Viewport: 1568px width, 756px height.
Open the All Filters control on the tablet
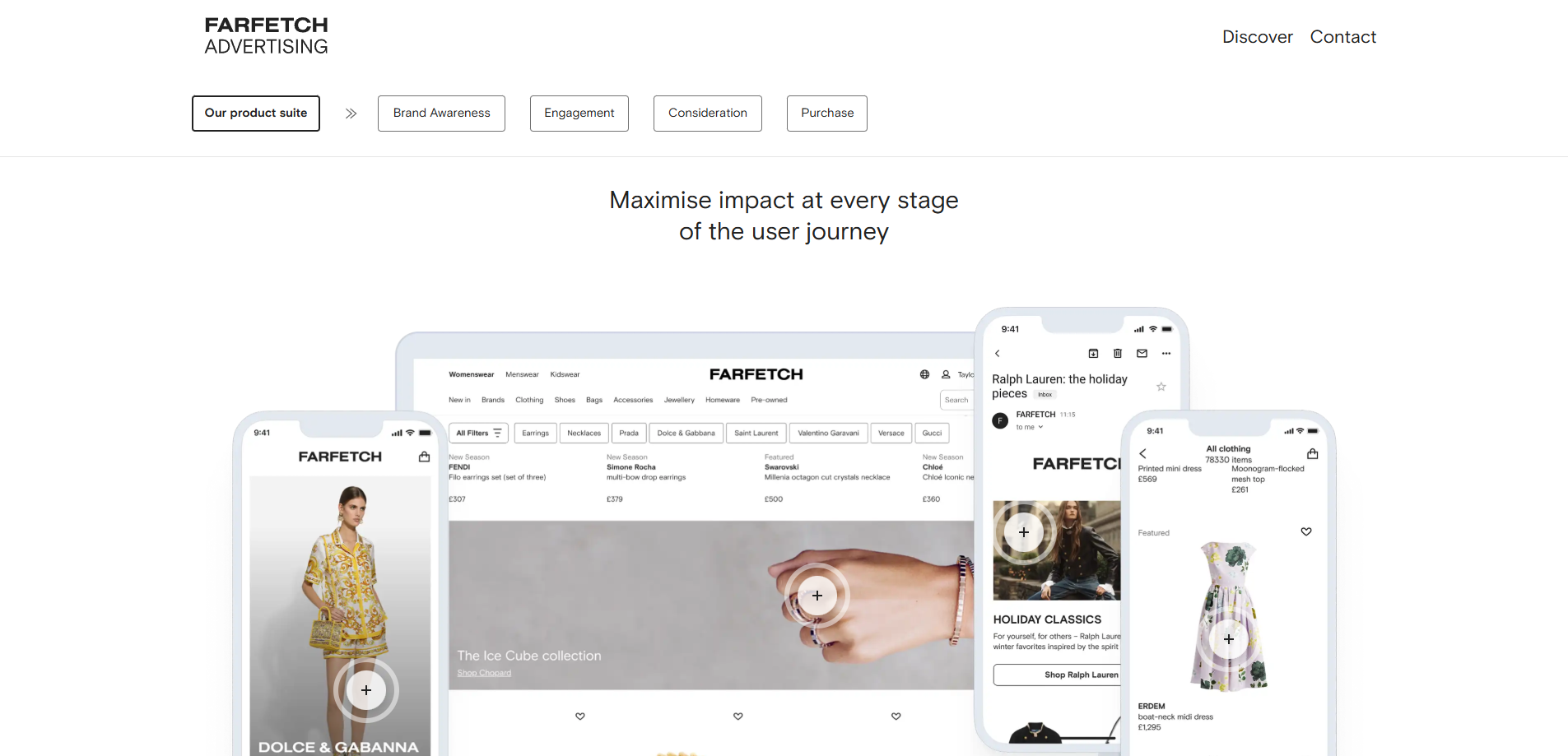[x=478, y=433]
